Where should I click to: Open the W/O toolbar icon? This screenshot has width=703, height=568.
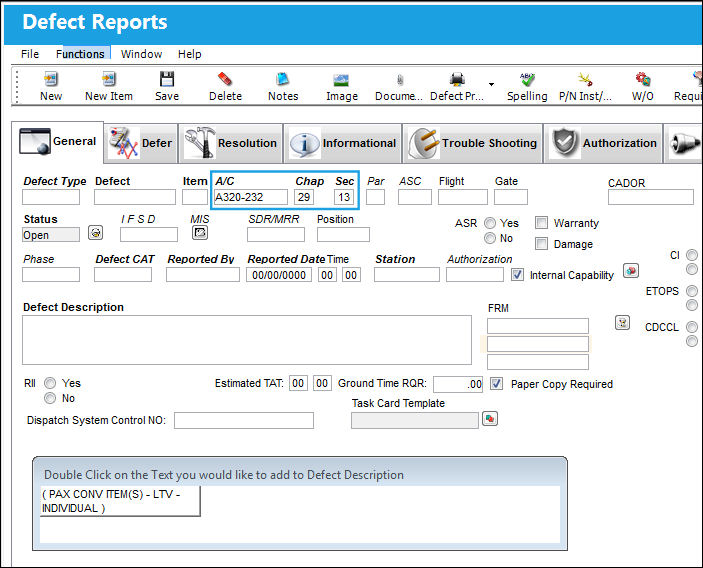pos(642,79)
